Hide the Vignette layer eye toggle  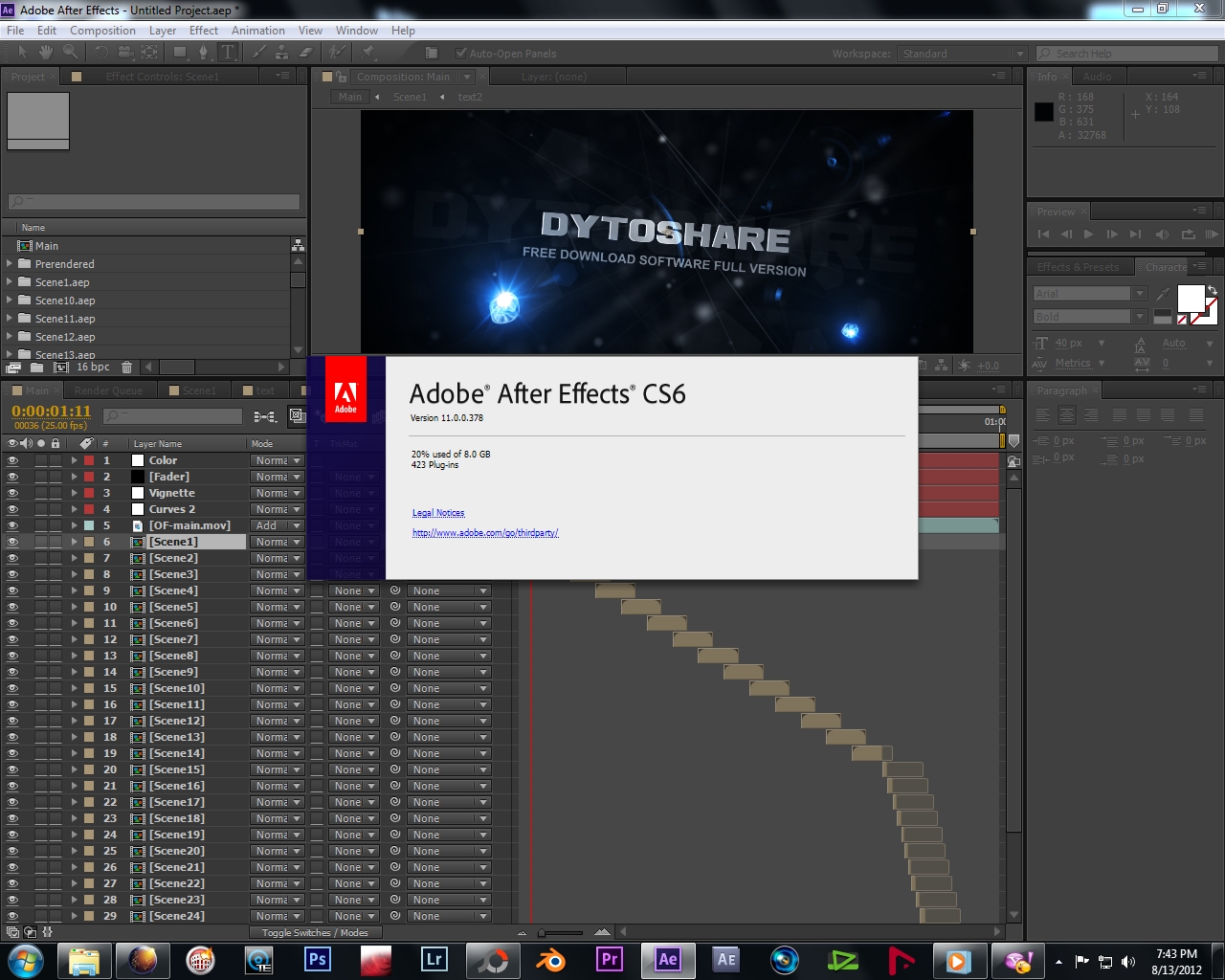tap(12, 493)
